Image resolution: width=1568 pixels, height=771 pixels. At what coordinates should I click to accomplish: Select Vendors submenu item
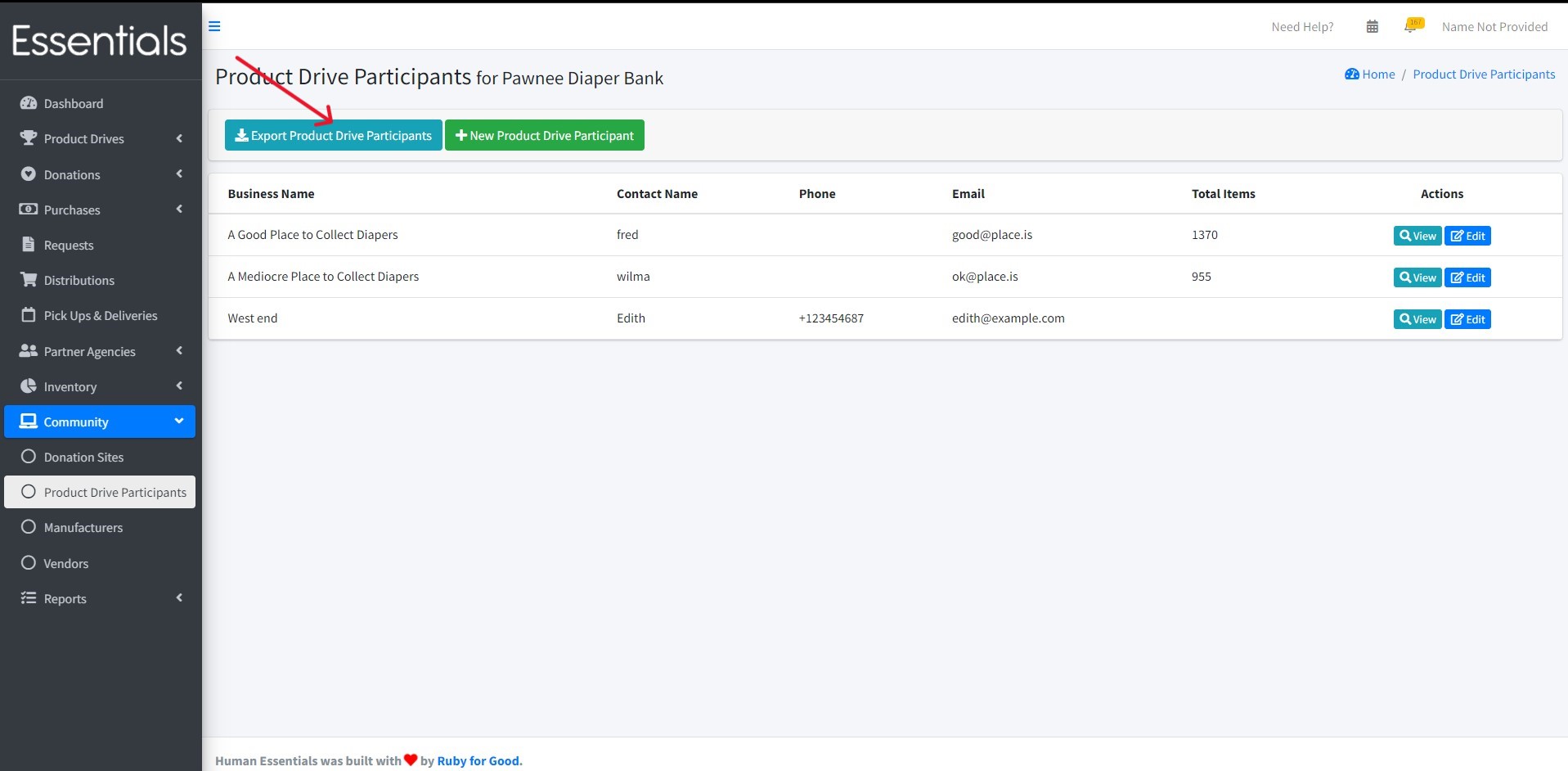[x=100, y=563]
